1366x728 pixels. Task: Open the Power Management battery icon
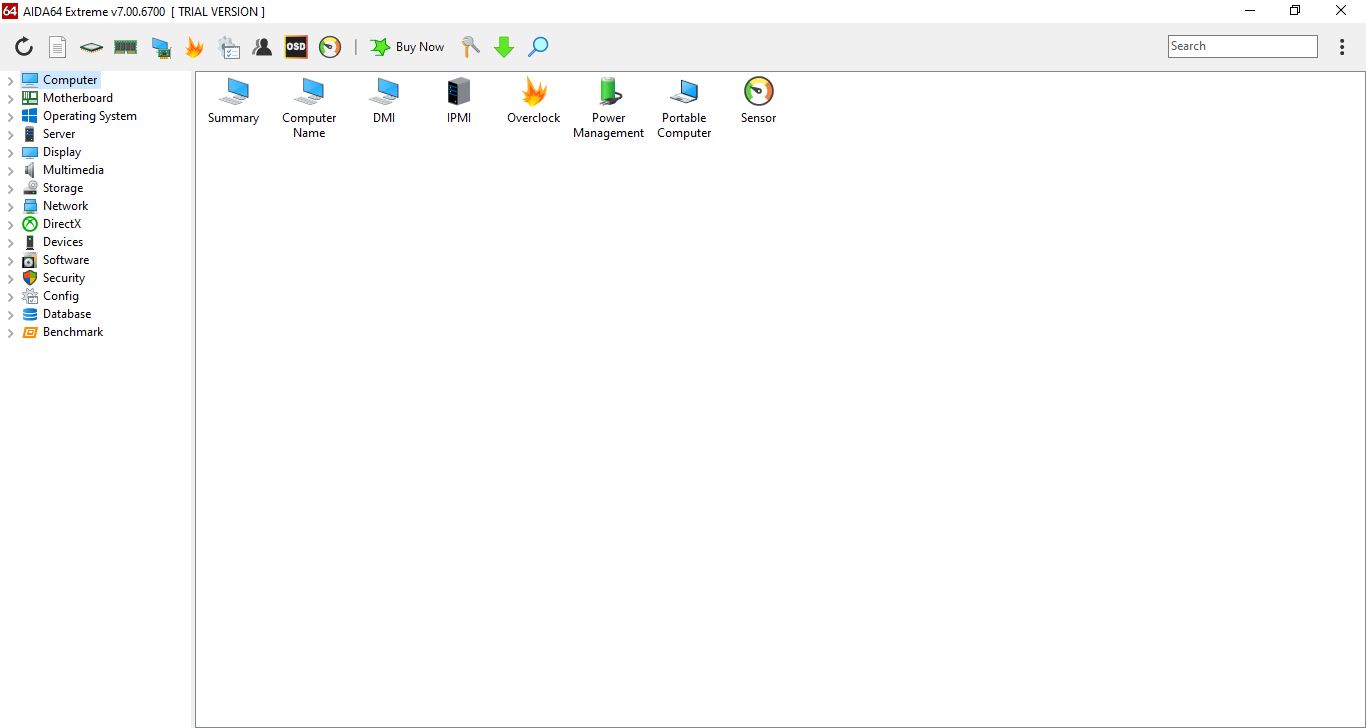point(608,109)
